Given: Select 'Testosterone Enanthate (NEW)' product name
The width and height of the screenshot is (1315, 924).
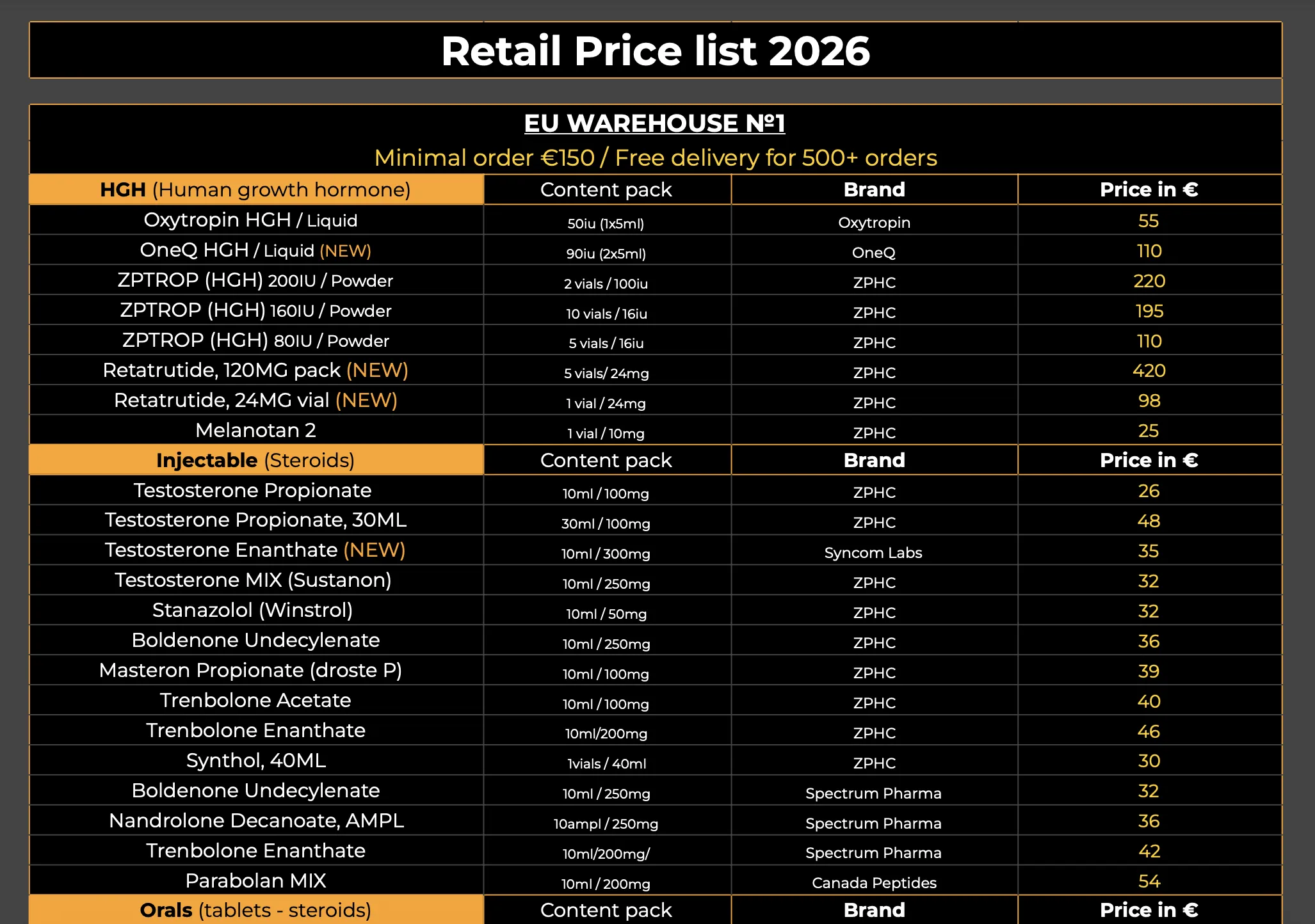Looking at the screenshot, I should (255, 550).
